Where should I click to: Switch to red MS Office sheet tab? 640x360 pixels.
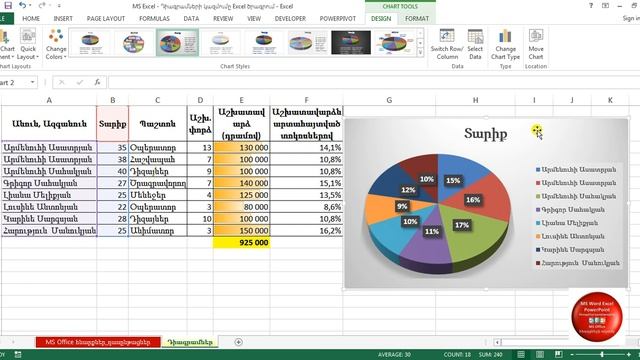pos(98,342)
